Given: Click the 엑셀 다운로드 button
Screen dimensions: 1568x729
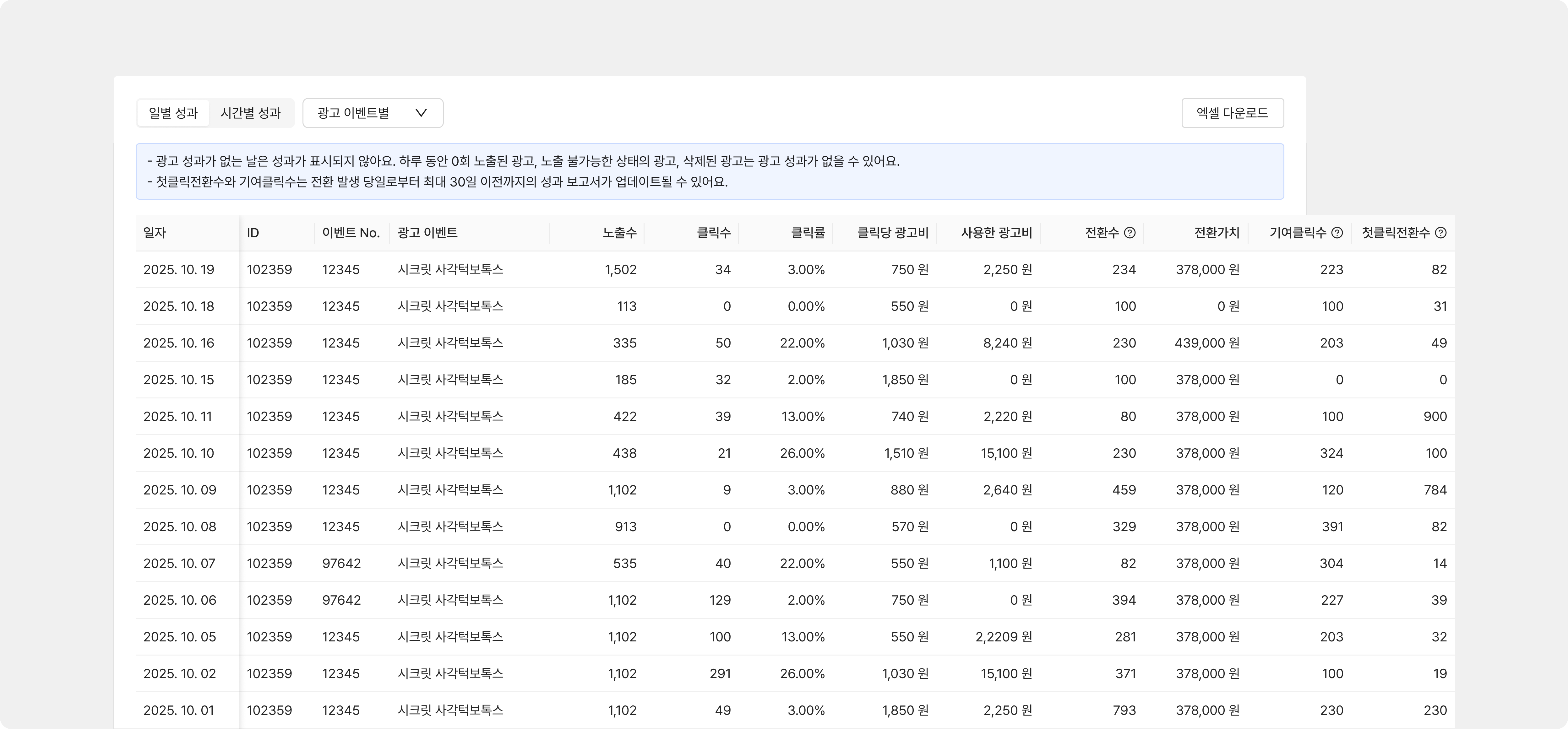Looking at the screenshot, I should pyautogui.click(x=1232, y=113).
